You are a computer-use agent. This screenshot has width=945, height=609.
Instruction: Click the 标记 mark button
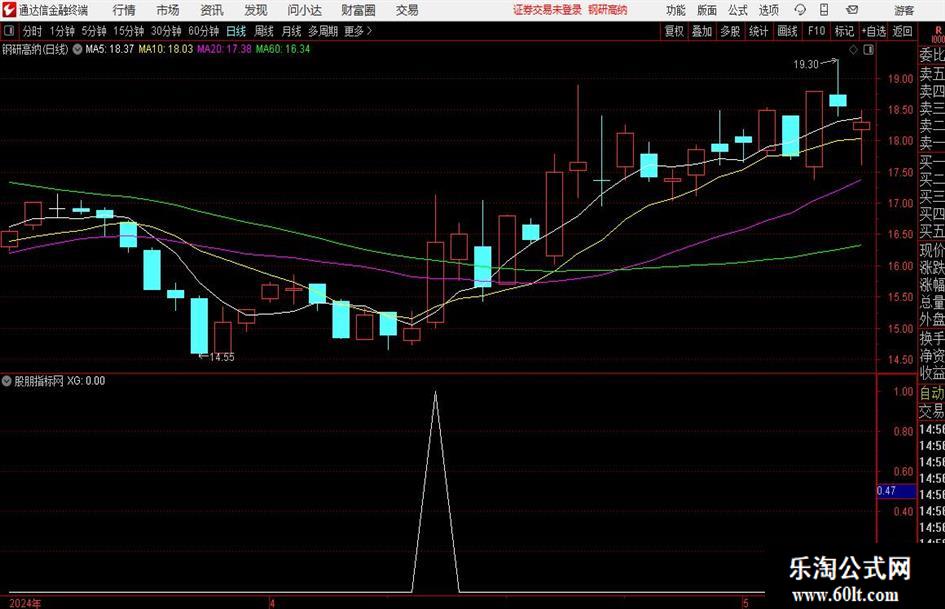(844, 31)
